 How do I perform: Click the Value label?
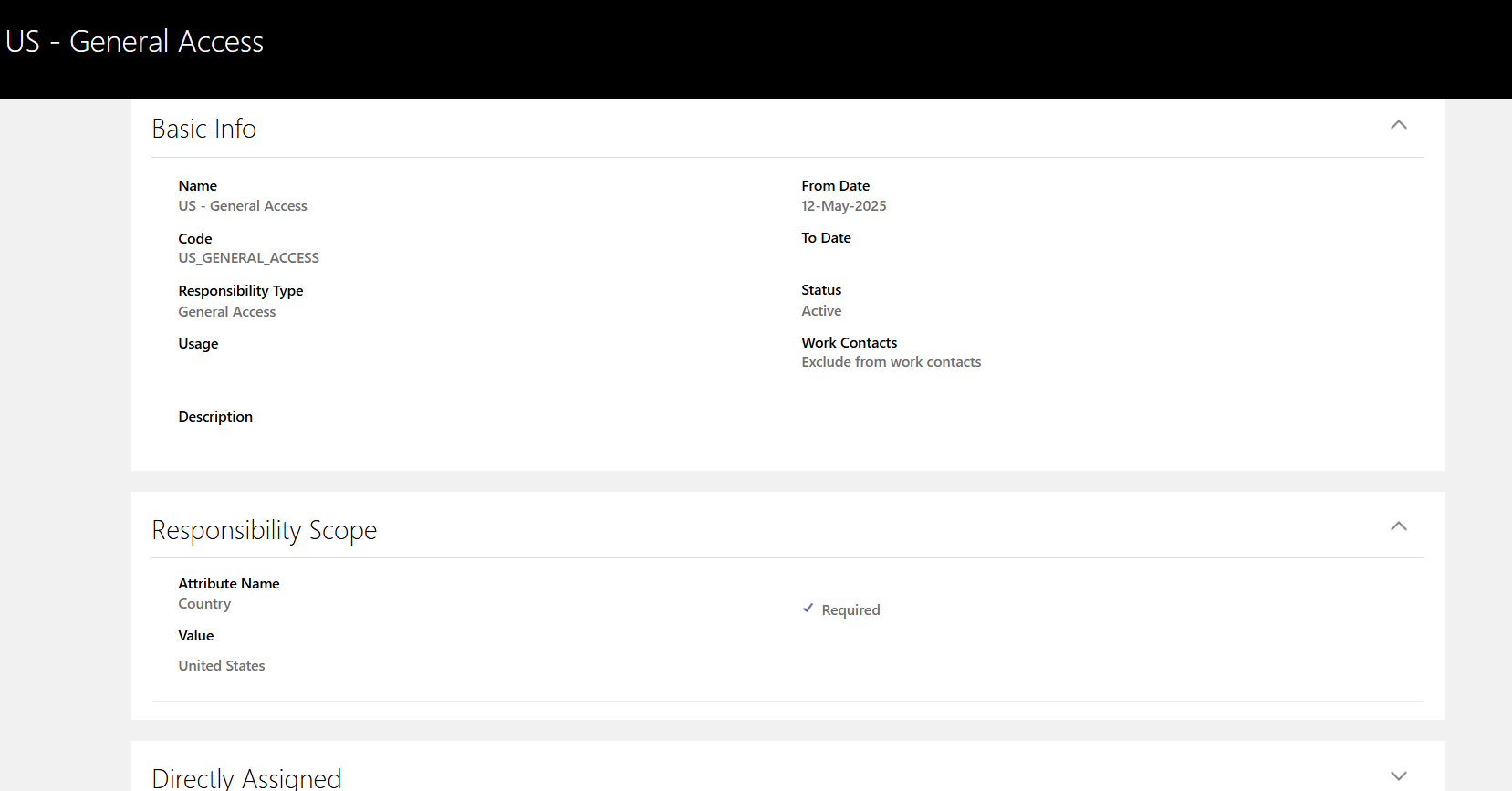pos(196,636)
